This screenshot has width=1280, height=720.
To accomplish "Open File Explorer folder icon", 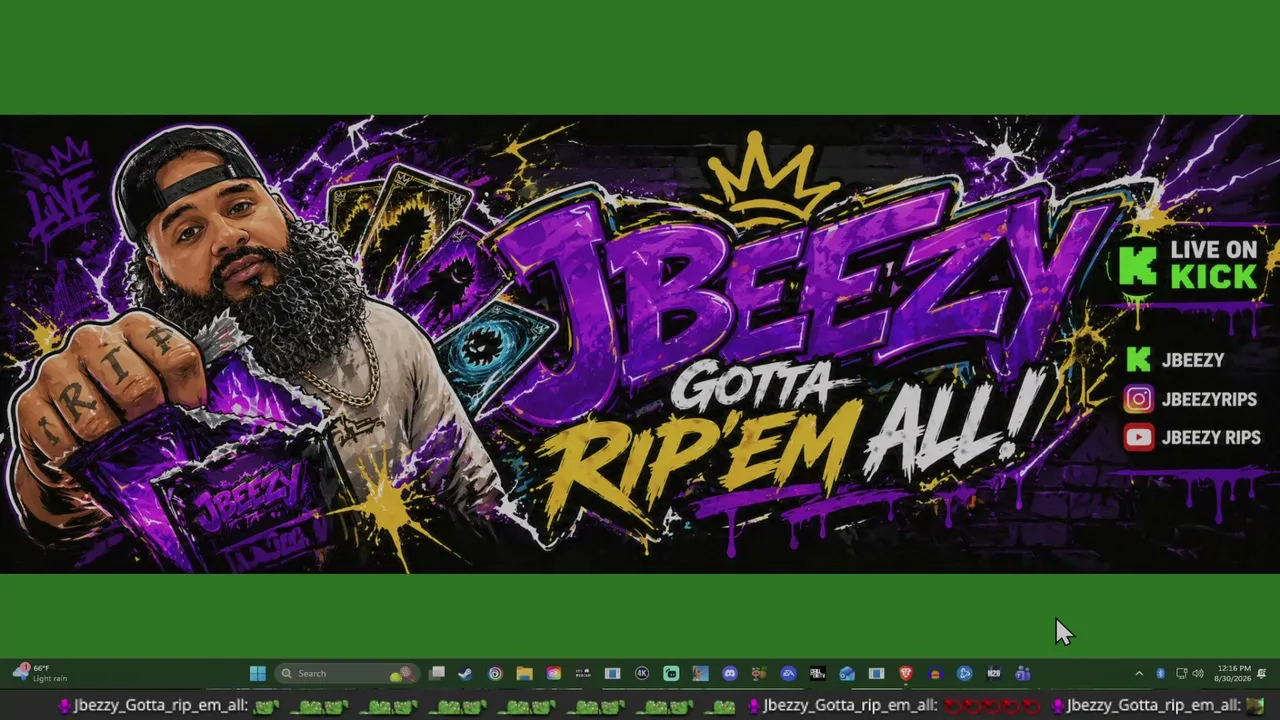I will (x=524, y=674).
